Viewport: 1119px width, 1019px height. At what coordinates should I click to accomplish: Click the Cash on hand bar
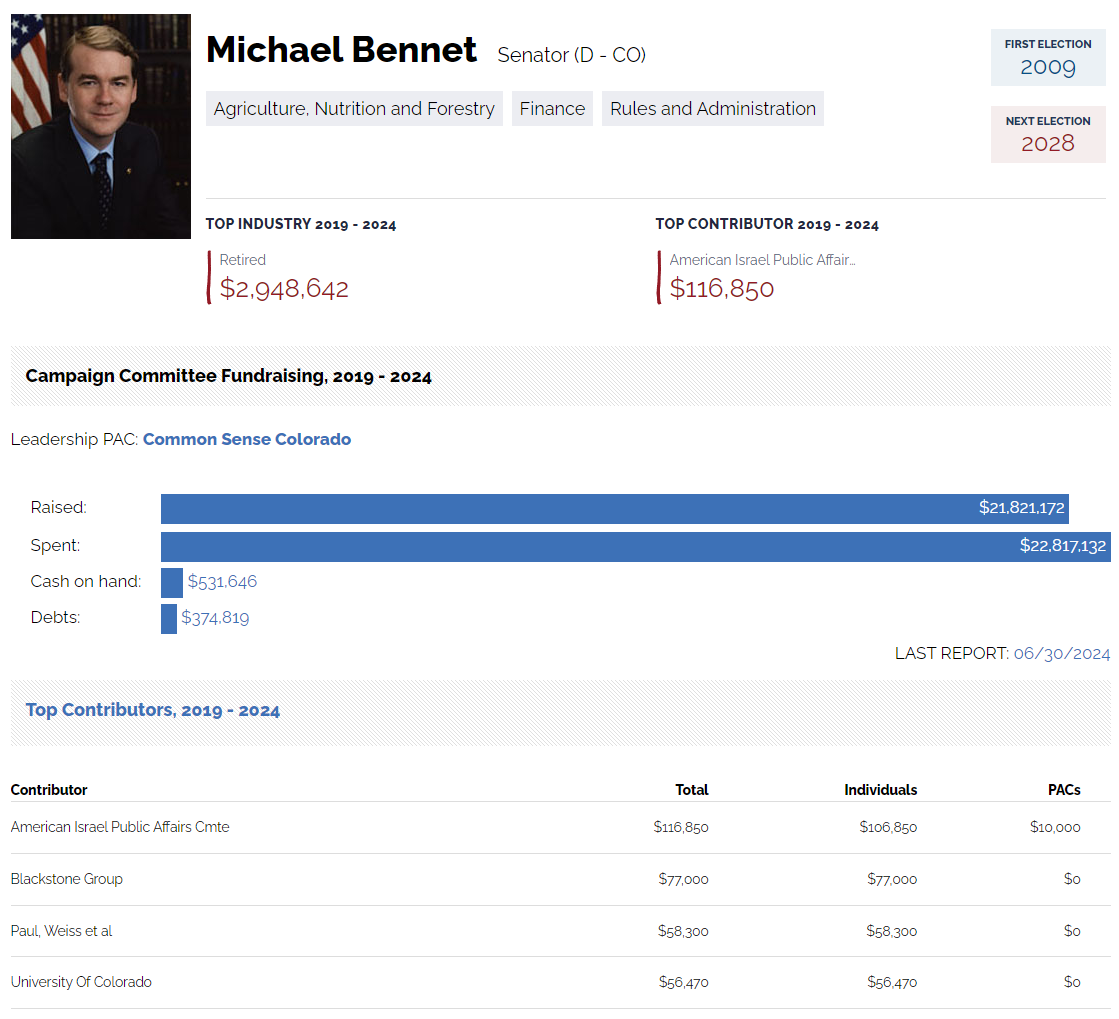pos(172,582)
